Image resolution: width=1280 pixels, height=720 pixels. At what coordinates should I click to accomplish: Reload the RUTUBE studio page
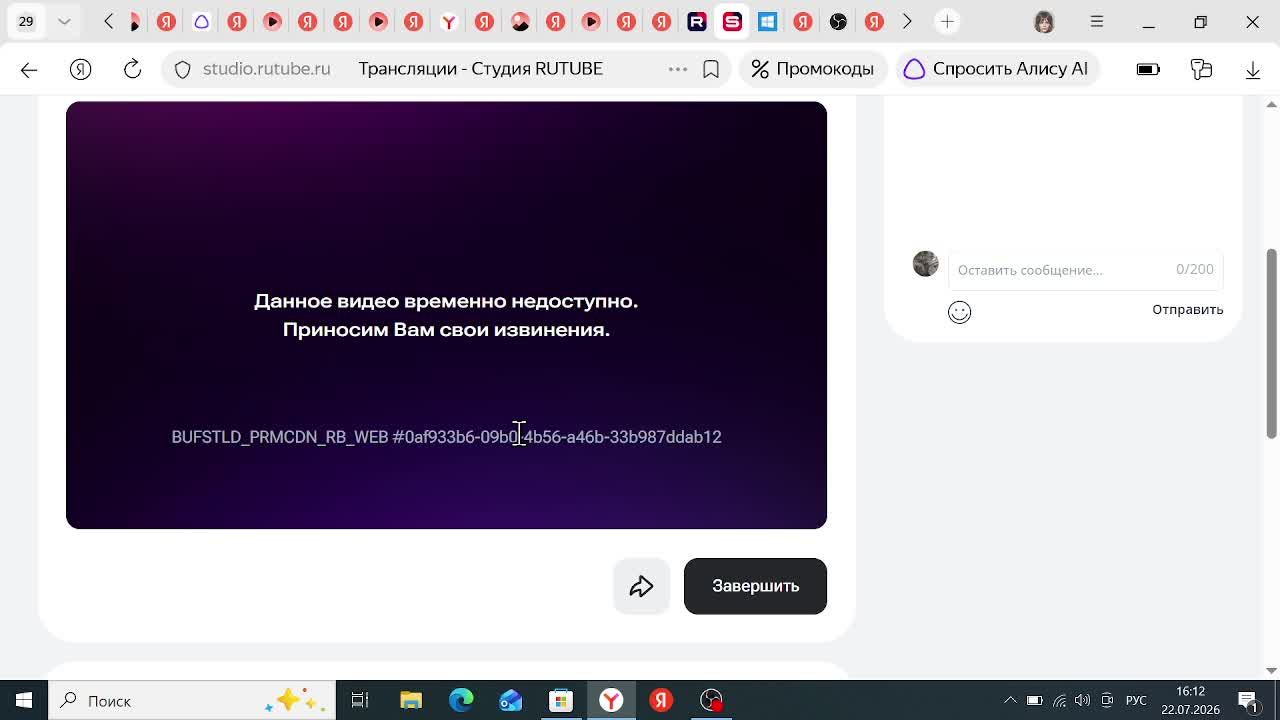pos(132,69)
